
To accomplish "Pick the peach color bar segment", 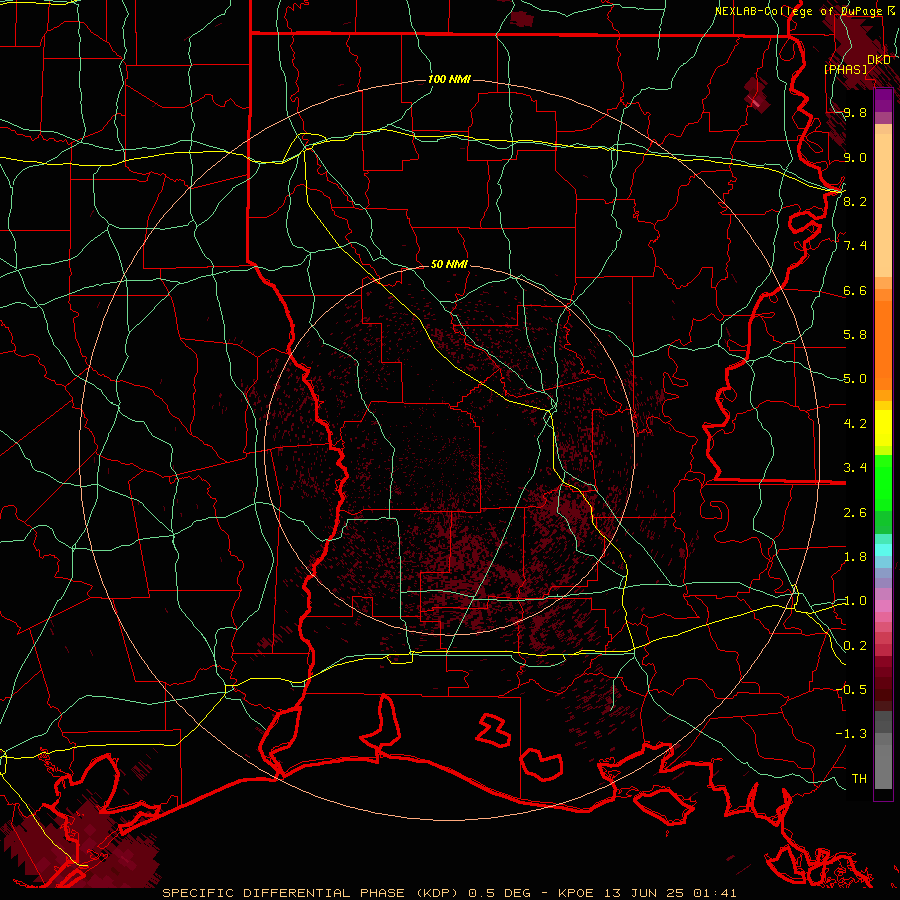I will point(883,205).
